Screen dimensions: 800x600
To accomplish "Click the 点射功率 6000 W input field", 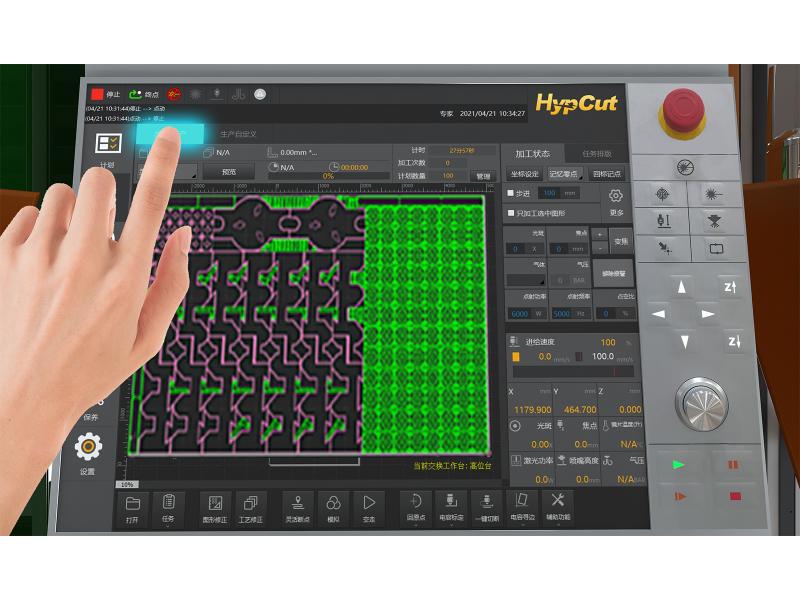I will pos(519,313).
